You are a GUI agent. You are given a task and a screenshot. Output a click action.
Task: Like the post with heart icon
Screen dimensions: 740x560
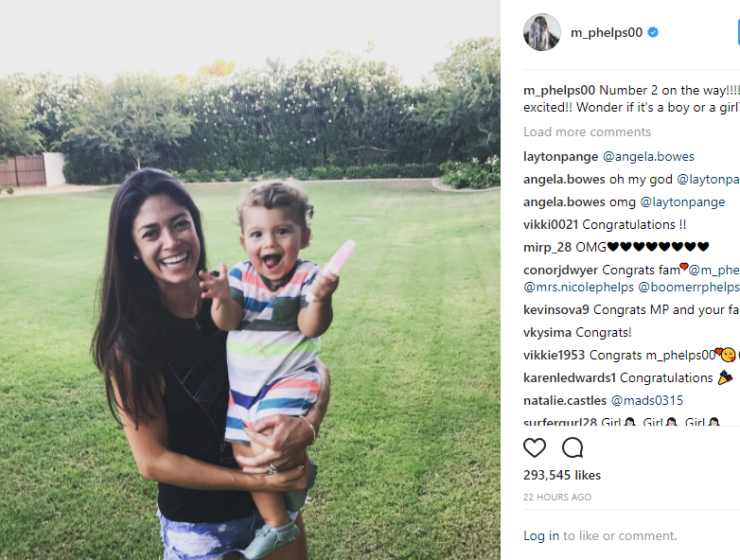click(534, 447)
